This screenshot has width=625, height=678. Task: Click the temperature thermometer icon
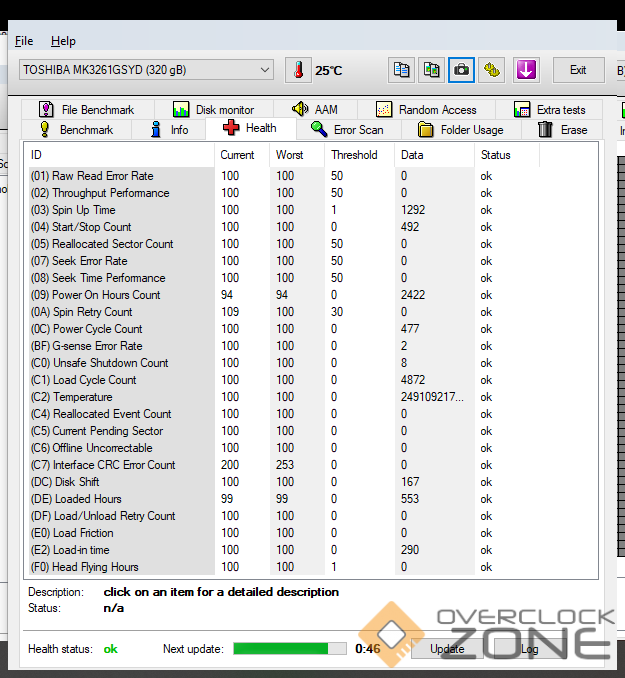click(298, 70)
